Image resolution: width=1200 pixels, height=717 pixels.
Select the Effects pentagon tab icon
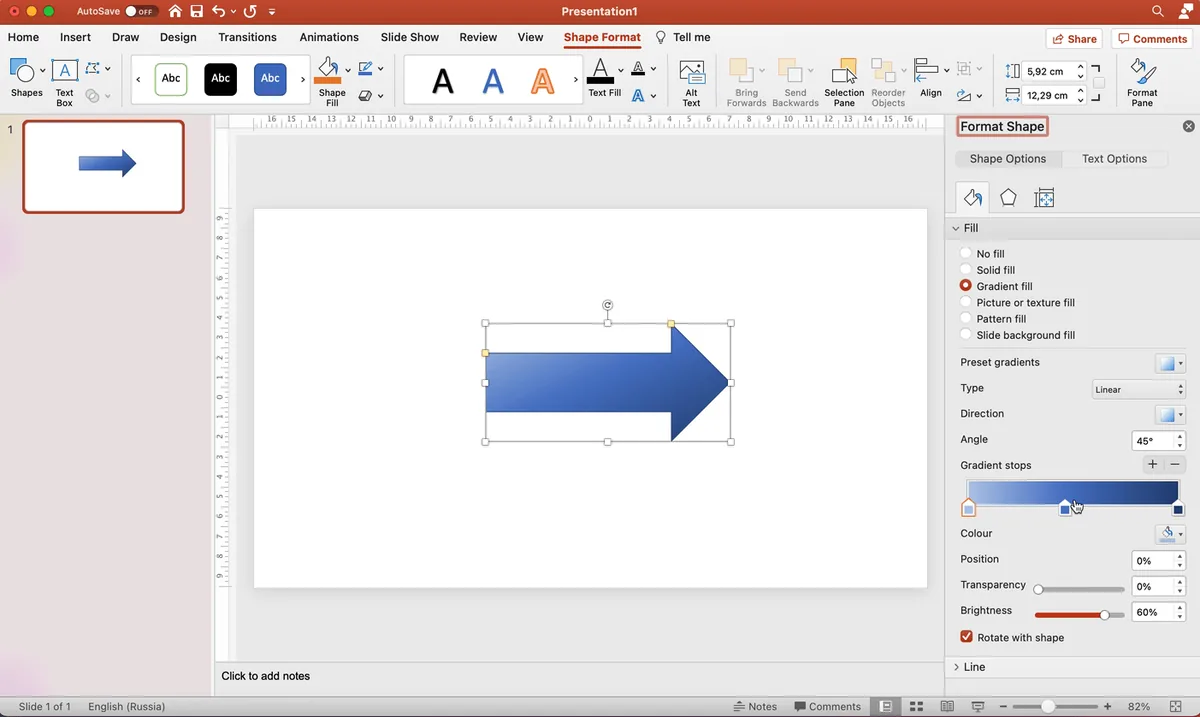[x=1008, y=198]
